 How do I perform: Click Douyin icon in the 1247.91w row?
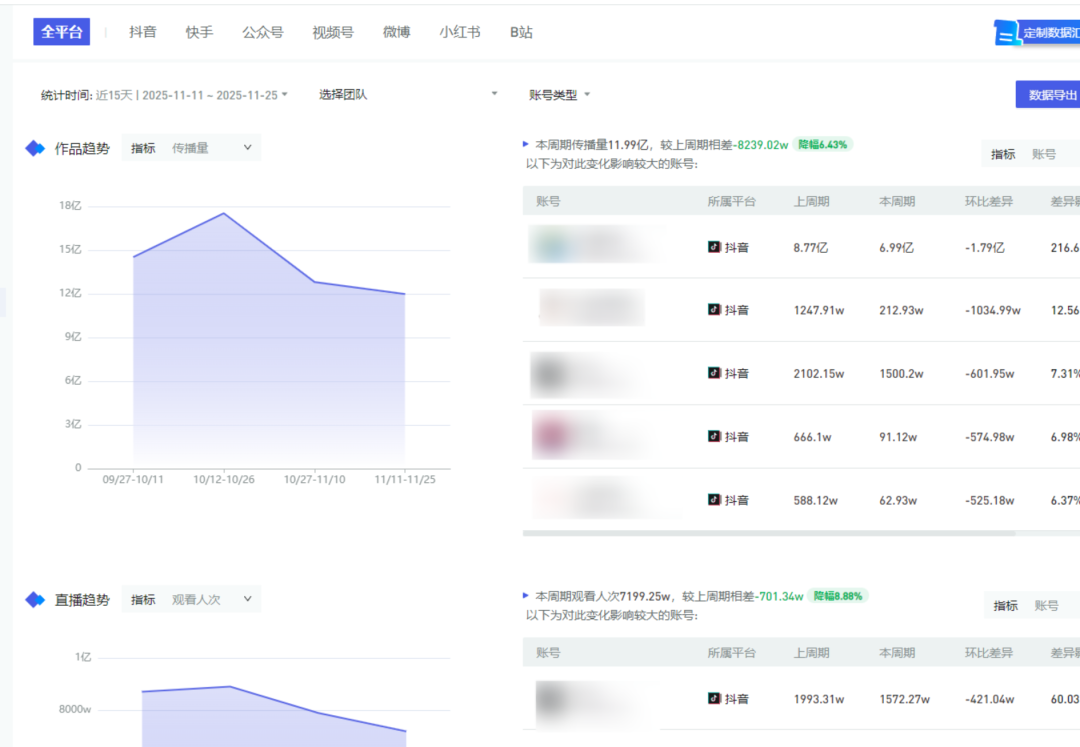(714, 310)
